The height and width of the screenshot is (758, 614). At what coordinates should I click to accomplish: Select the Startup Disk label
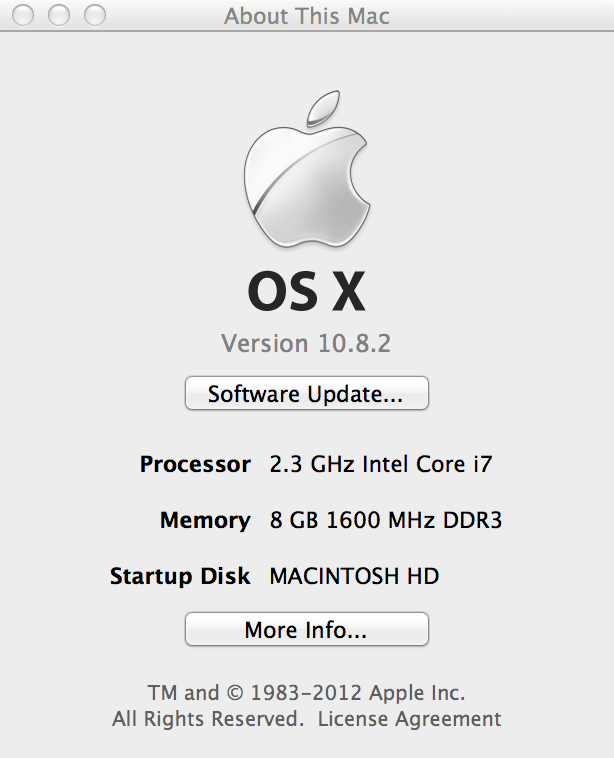(x=180, y=576)
